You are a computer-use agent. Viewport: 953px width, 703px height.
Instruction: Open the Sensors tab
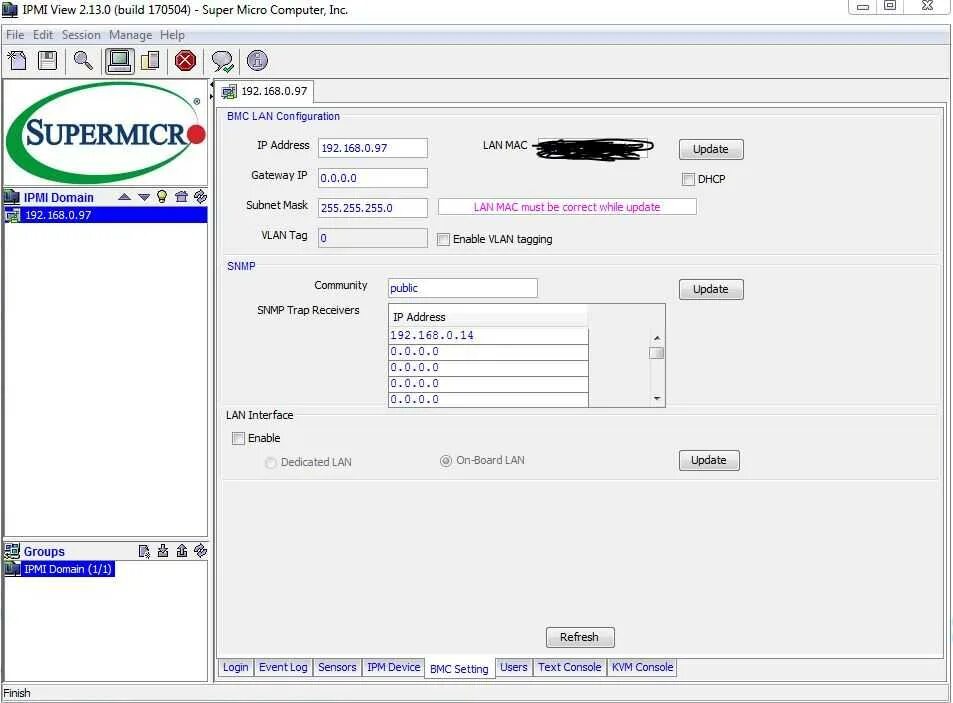337,667
